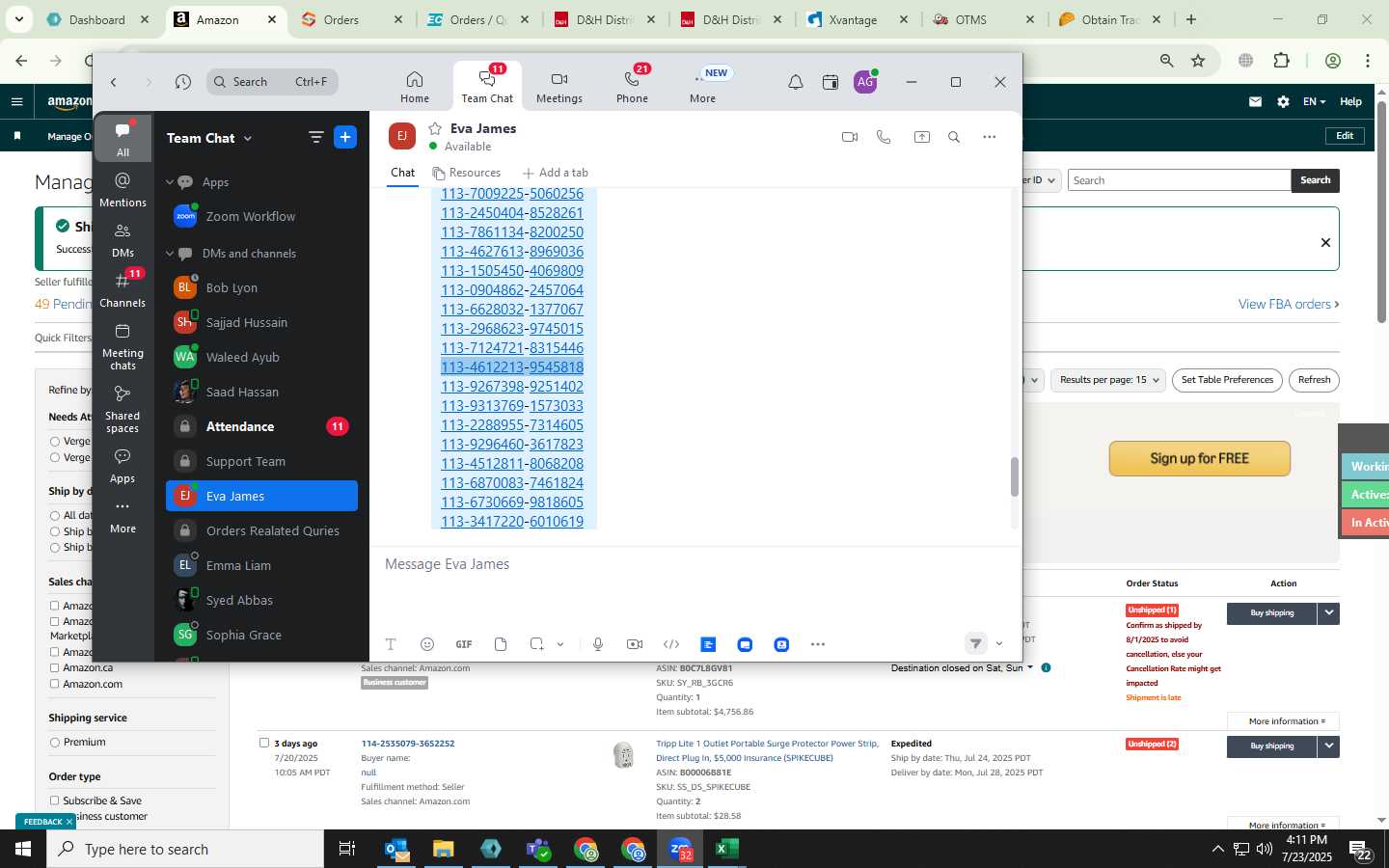Open order link 113-9267398-9251402
Screen dimensions: 1389x868
tap(512, 387)
